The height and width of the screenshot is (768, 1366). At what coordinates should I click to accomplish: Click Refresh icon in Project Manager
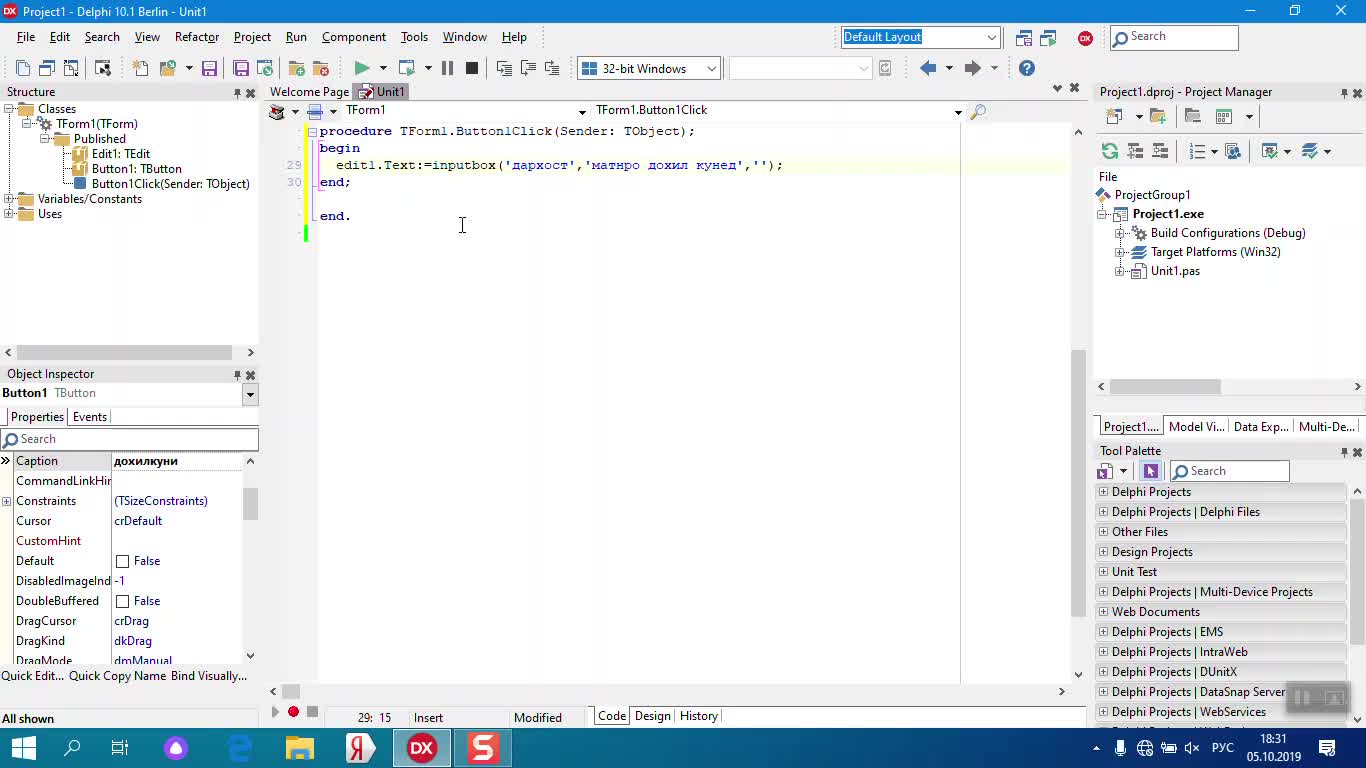(x=1110, y=151)
